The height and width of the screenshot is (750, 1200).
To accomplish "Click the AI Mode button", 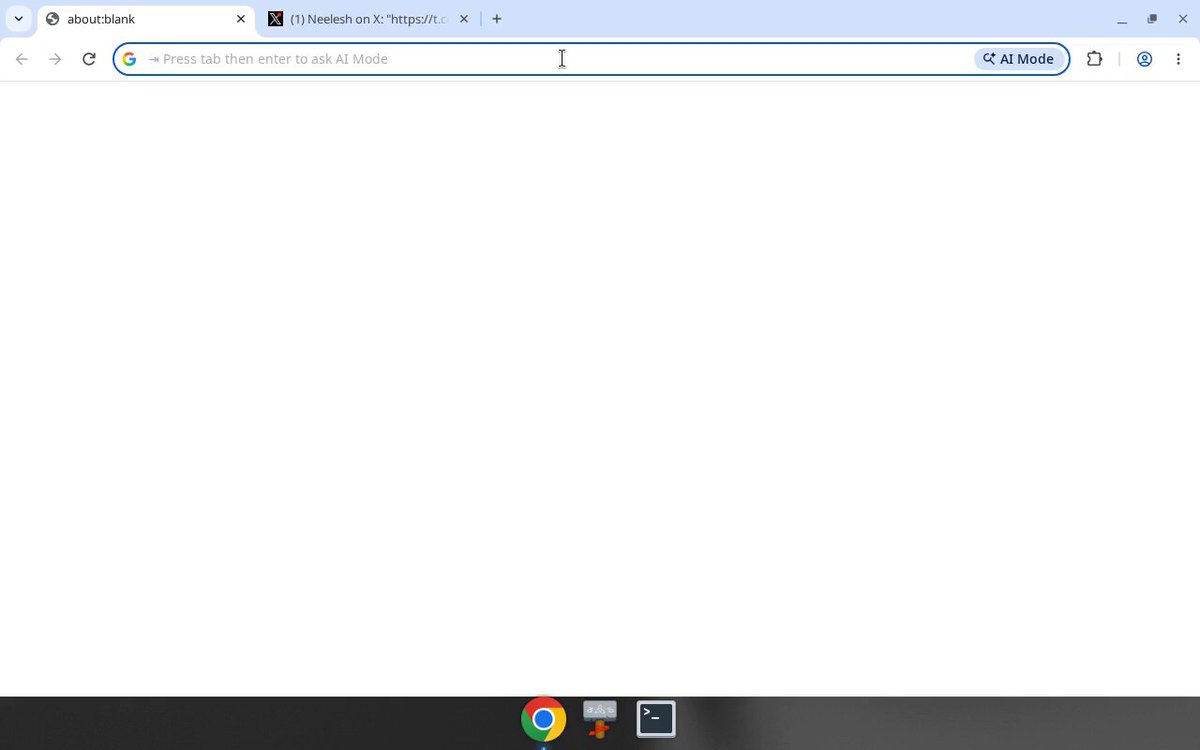I will (x=1018, y=59).
